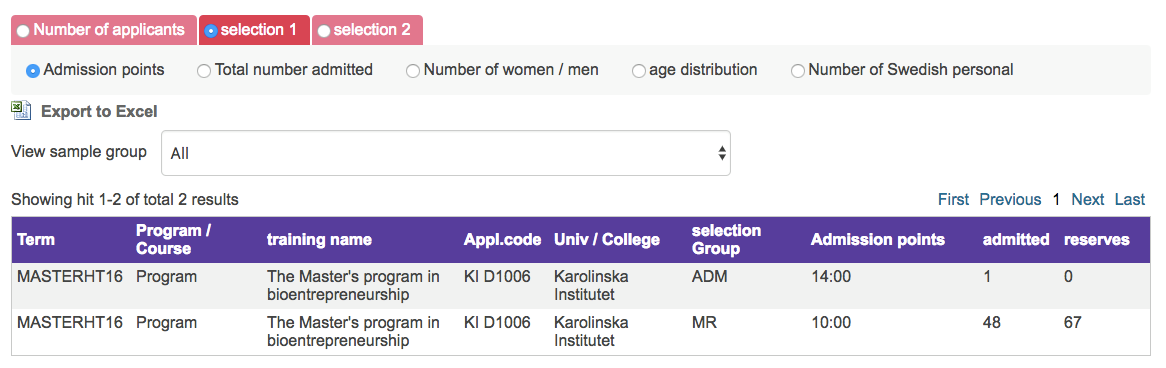The height and width of the screenshot is (368, 1166).
Task: Open the View sample group dropdown
Action: (x=445, y=153)
